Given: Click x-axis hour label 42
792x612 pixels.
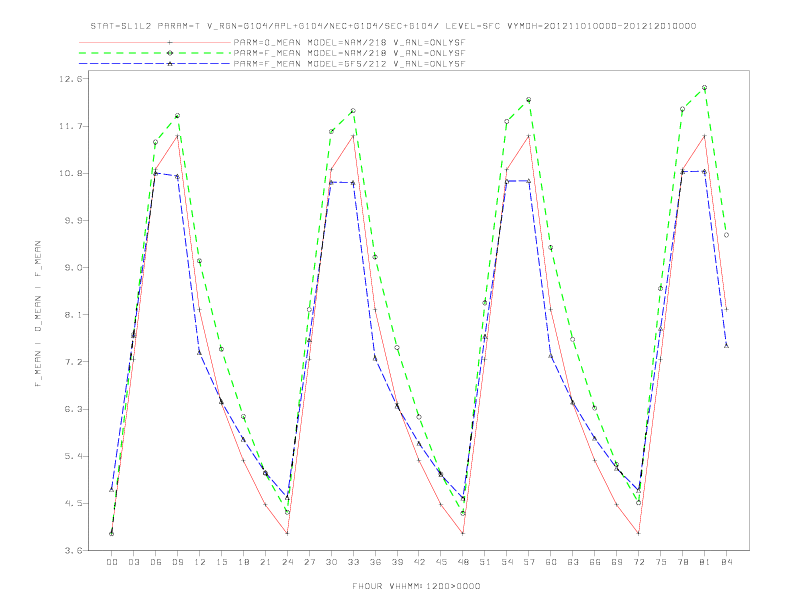Looking at the screenshot, I should [x=419, y=562].
